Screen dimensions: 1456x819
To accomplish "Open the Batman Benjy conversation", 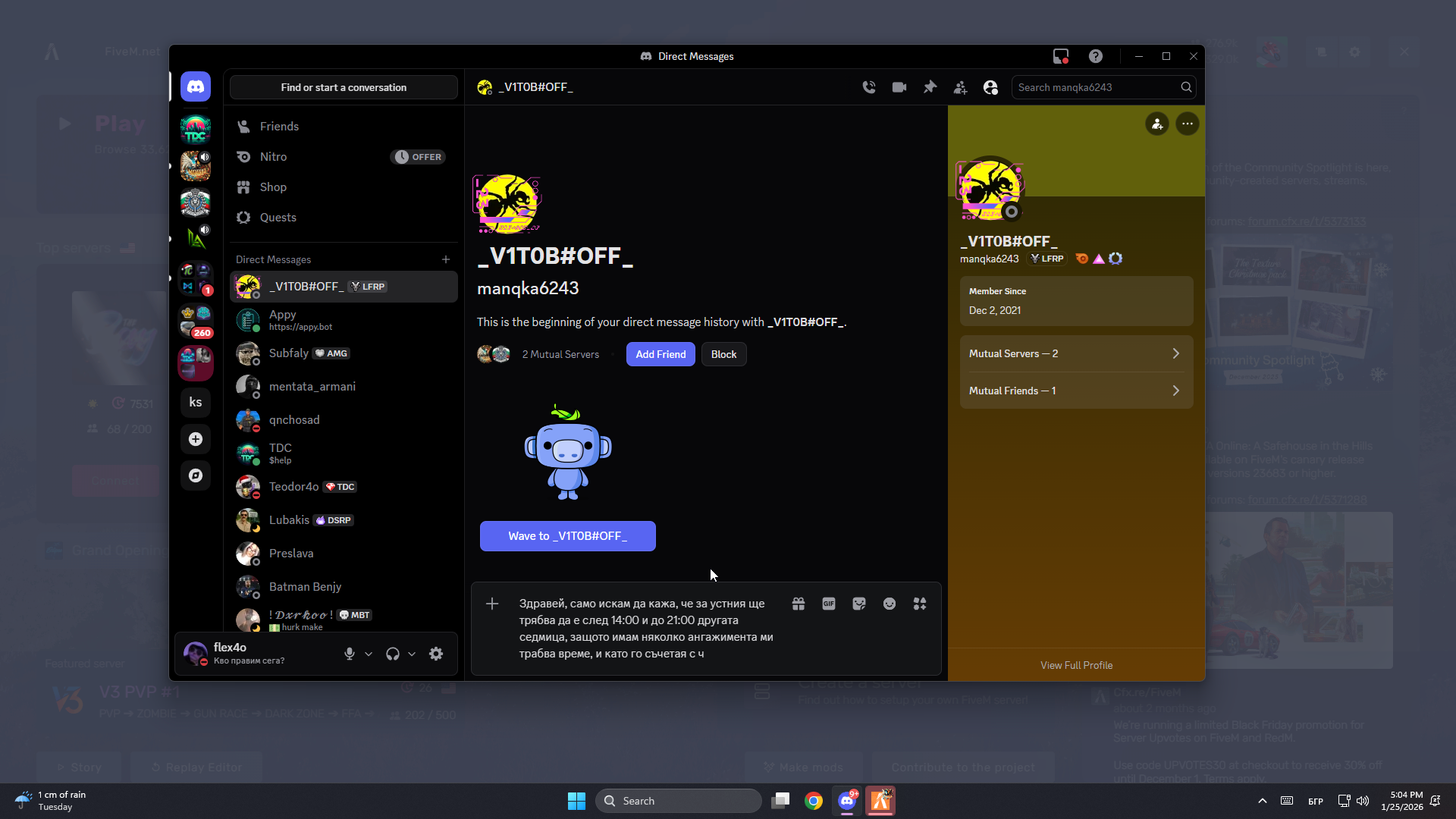I will point(344,587).
